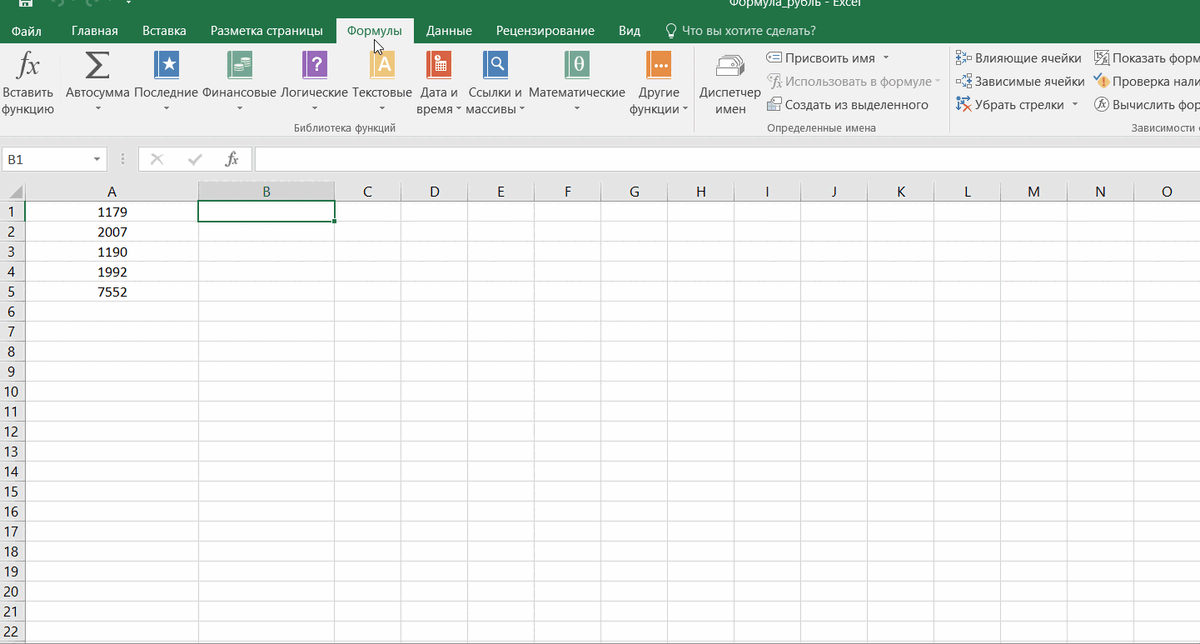This screenshot has width=1200, height=644.
Task: Select row 15 header
Action: tap(12, 492)
